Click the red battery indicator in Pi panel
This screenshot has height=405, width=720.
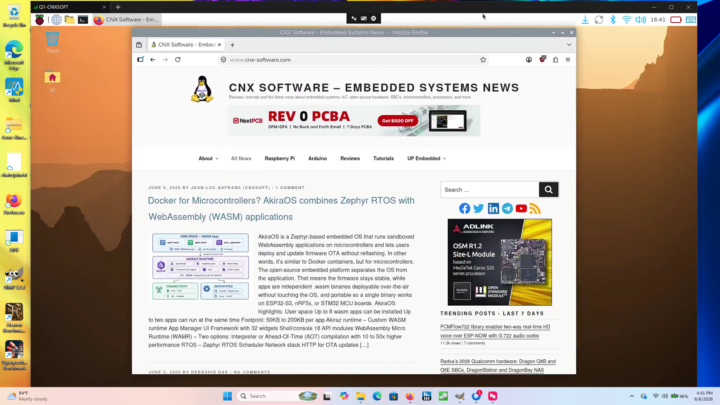[x=675, y=20]
